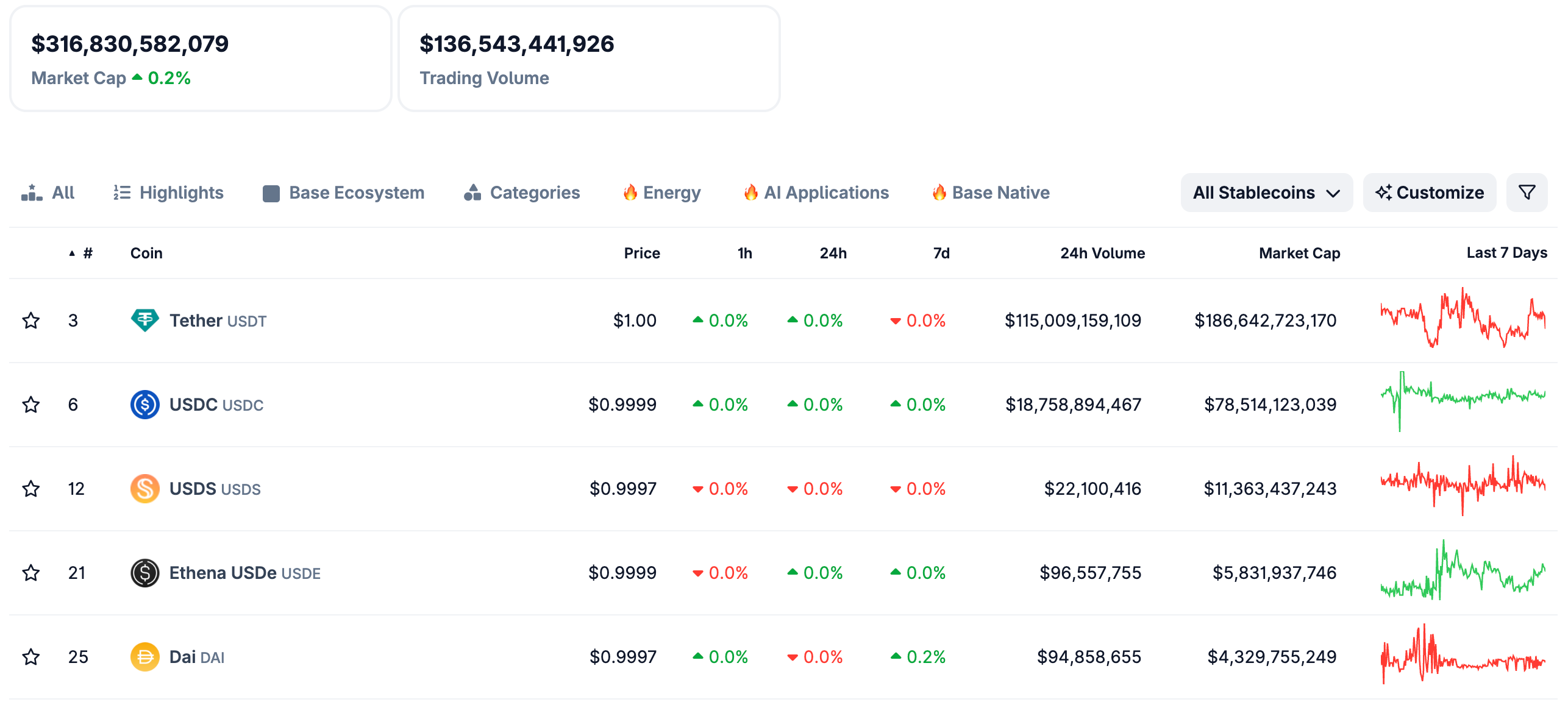Viewport: 1568px width, 702px height.
Task: Sort by rank number column header
Action: [87, 253]
